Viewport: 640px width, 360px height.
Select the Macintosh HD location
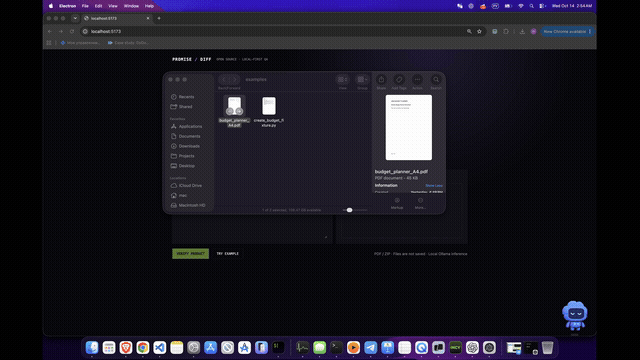coord(188,205)
